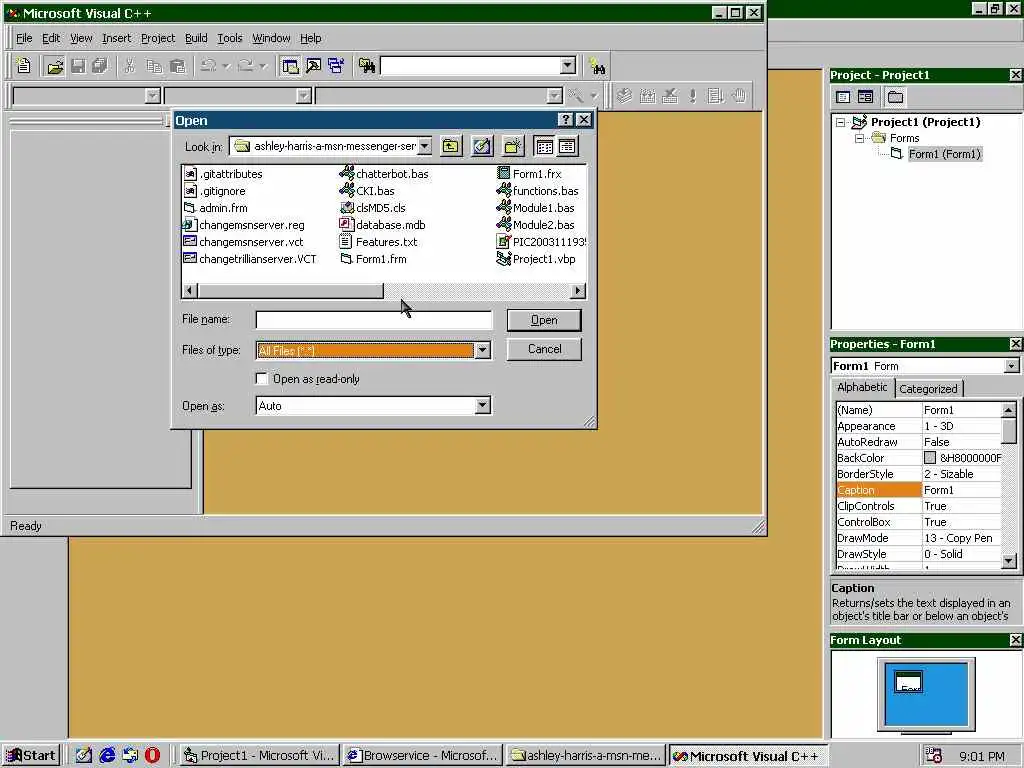Click the Copy toolbar icon

154,66
